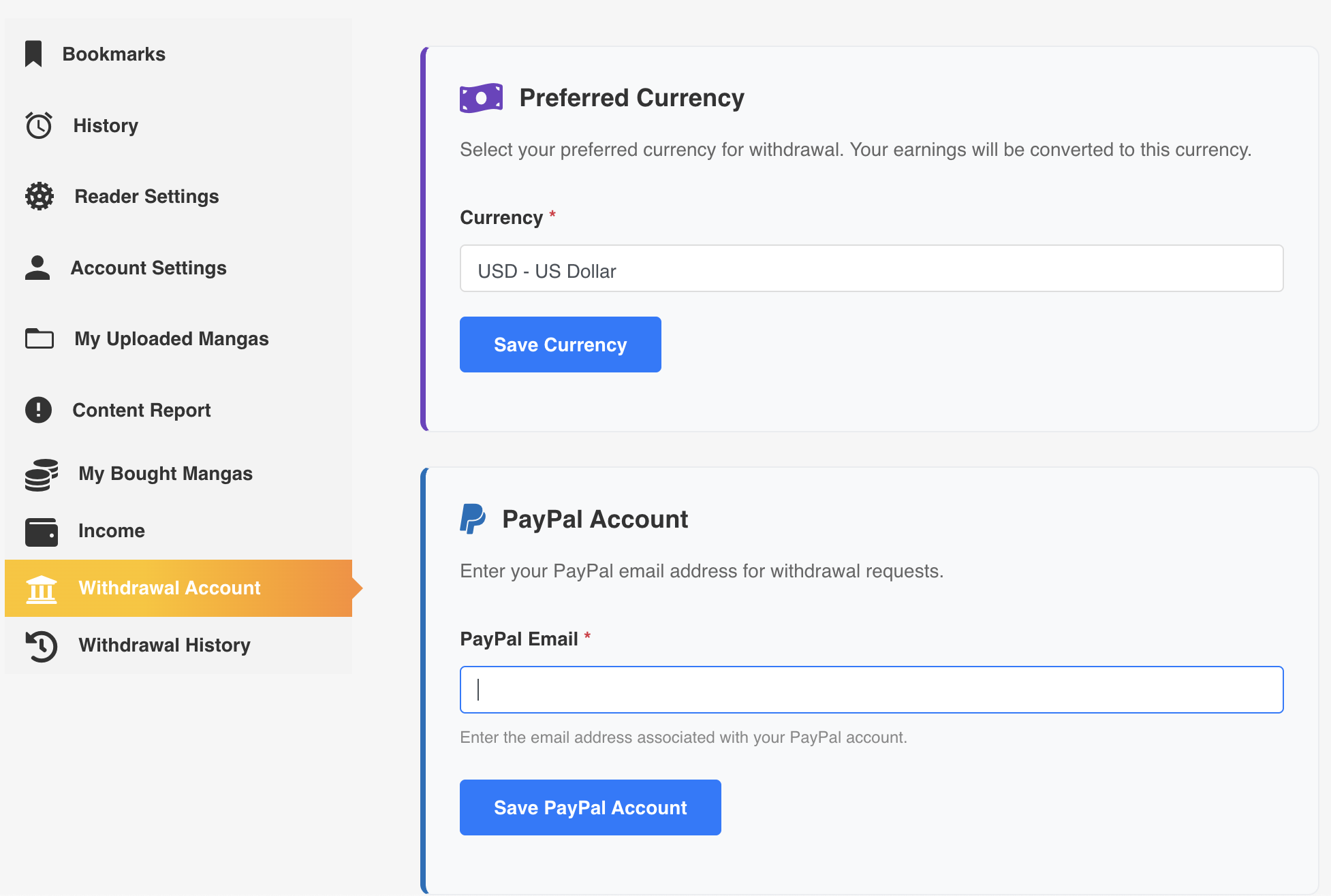Viewport: 1331px width, 896px height.
Task: Open the Currency selection field
Action: 871,269
